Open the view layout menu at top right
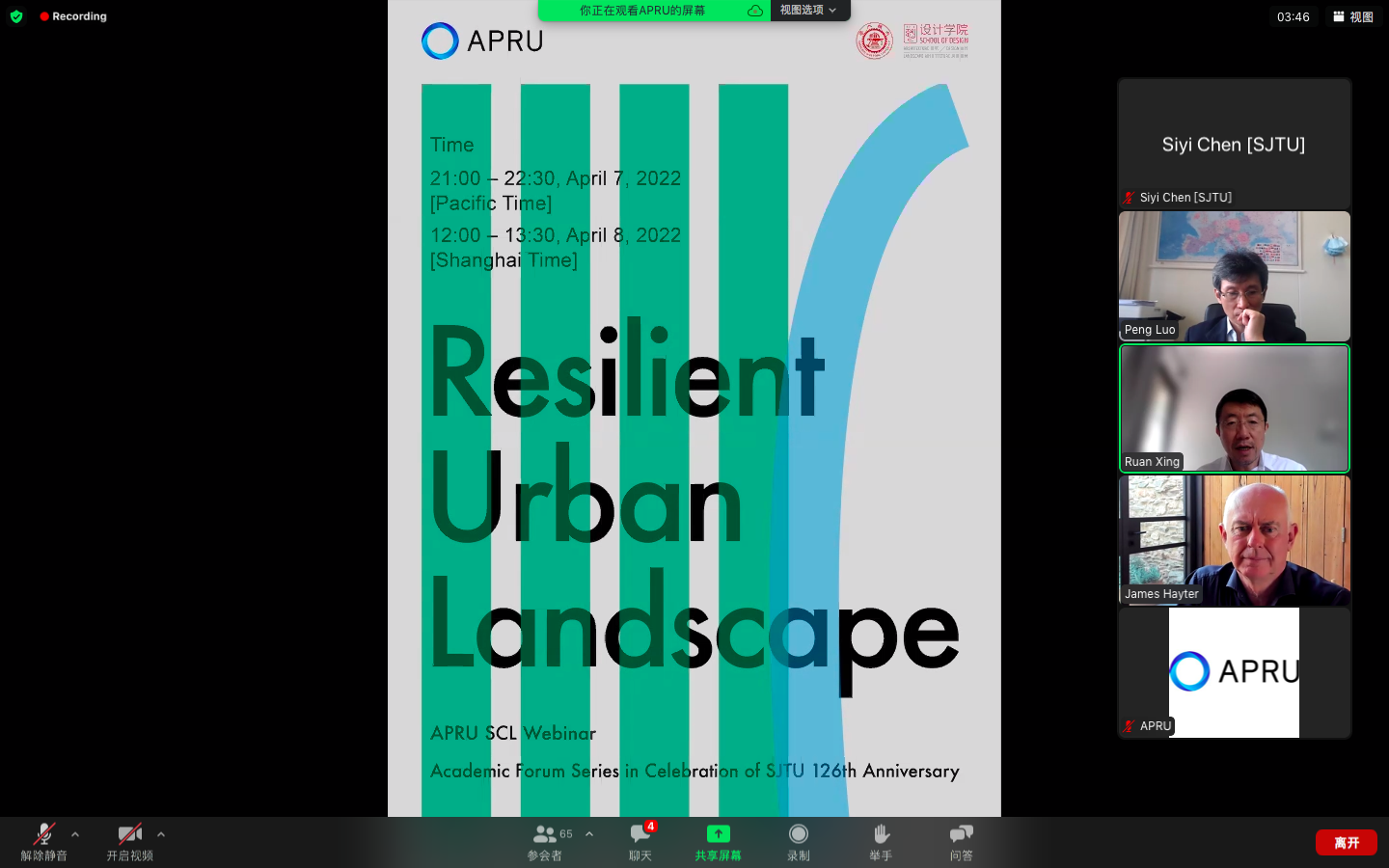 click(1352, 16)
